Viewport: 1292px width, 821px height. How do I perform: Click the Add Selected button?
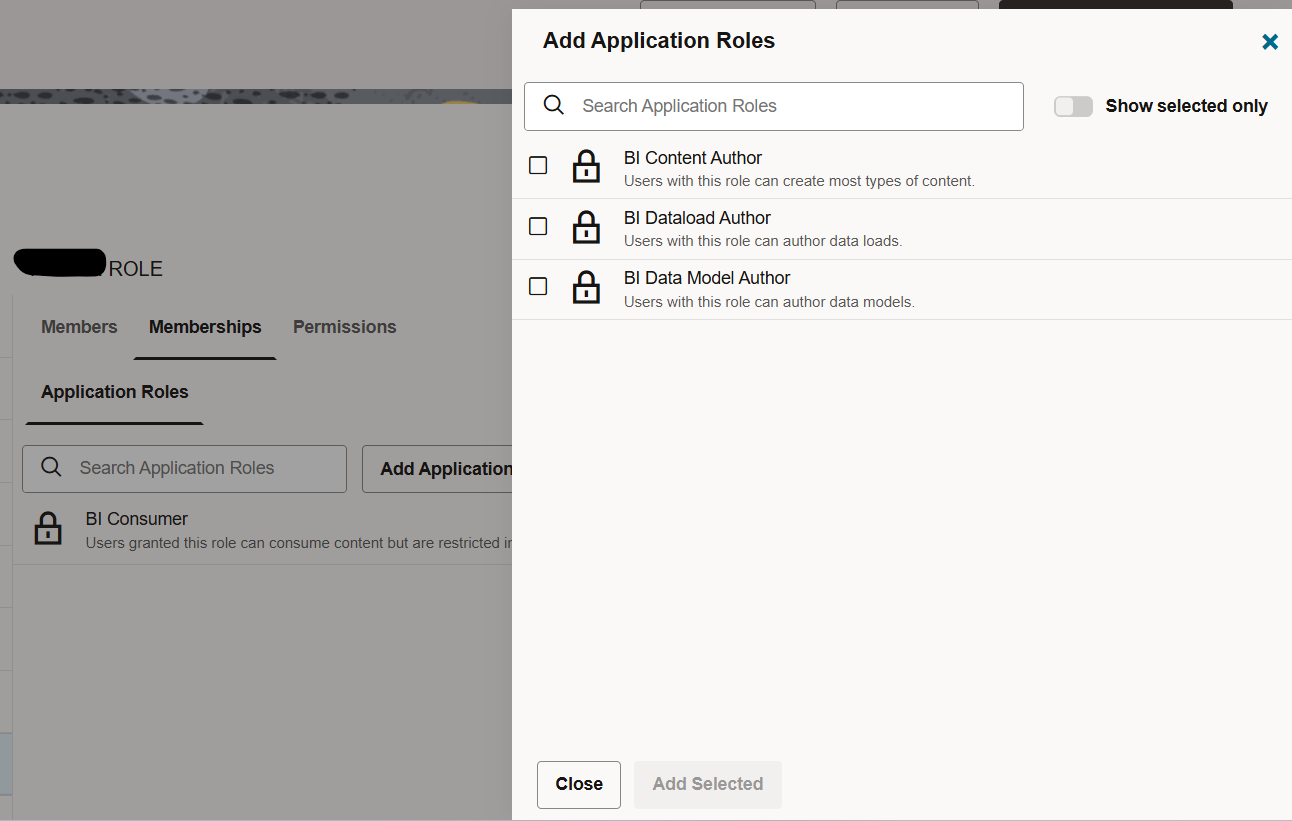(708, 784)
